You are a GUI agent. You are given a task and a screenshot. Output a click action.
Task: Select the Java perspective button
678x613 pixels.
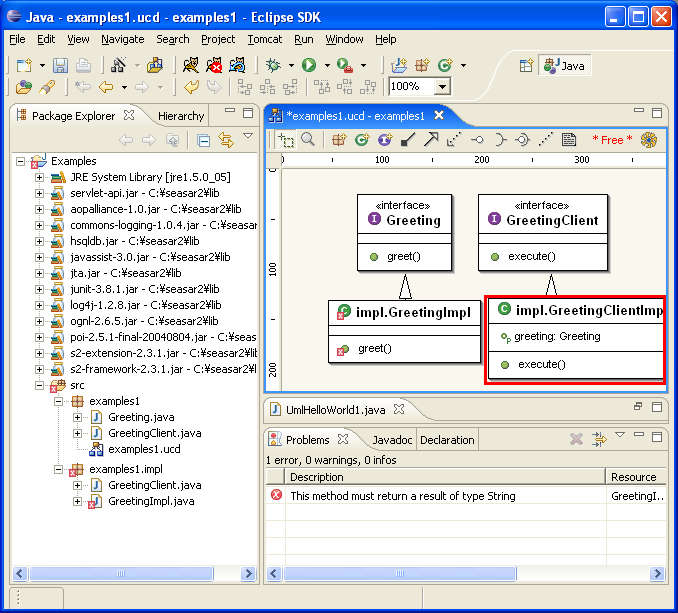pos(565,66)
